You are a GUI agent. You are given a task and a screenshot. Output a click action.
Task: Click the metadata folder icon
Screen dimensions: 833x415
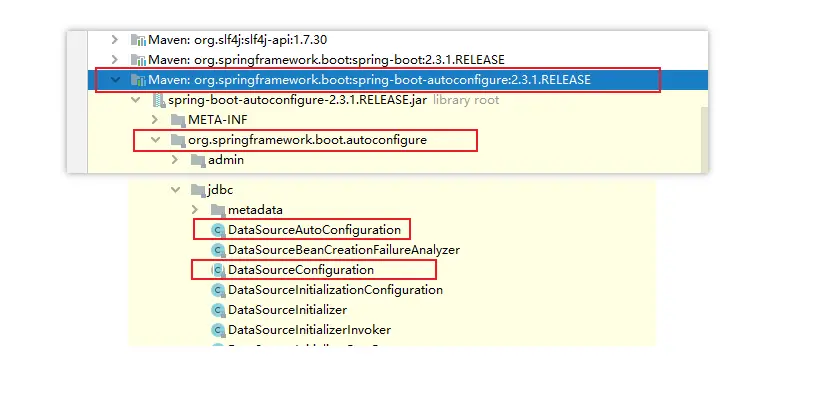[218, 210]
